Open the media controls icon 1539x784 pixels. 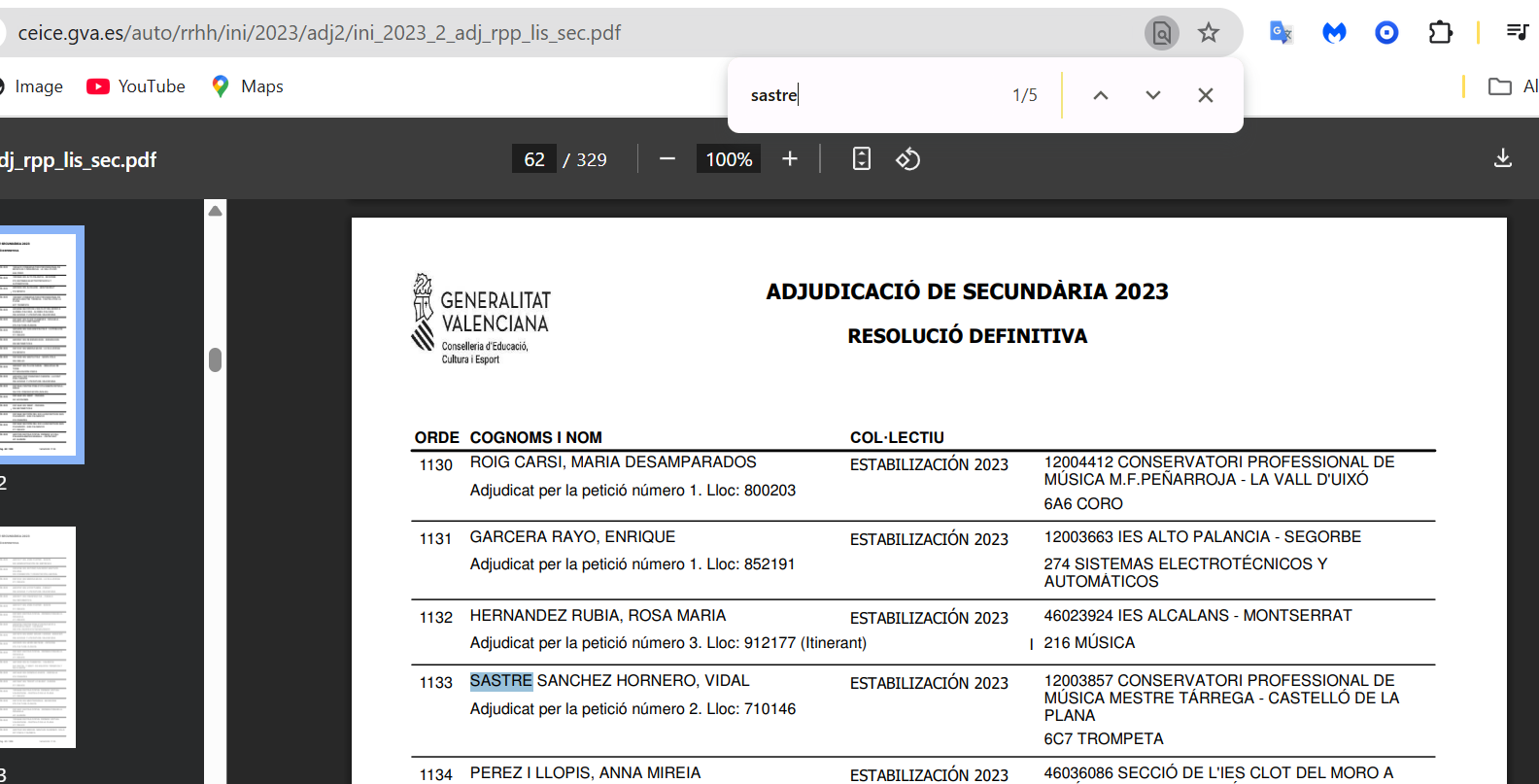[x=1518, y=33]
